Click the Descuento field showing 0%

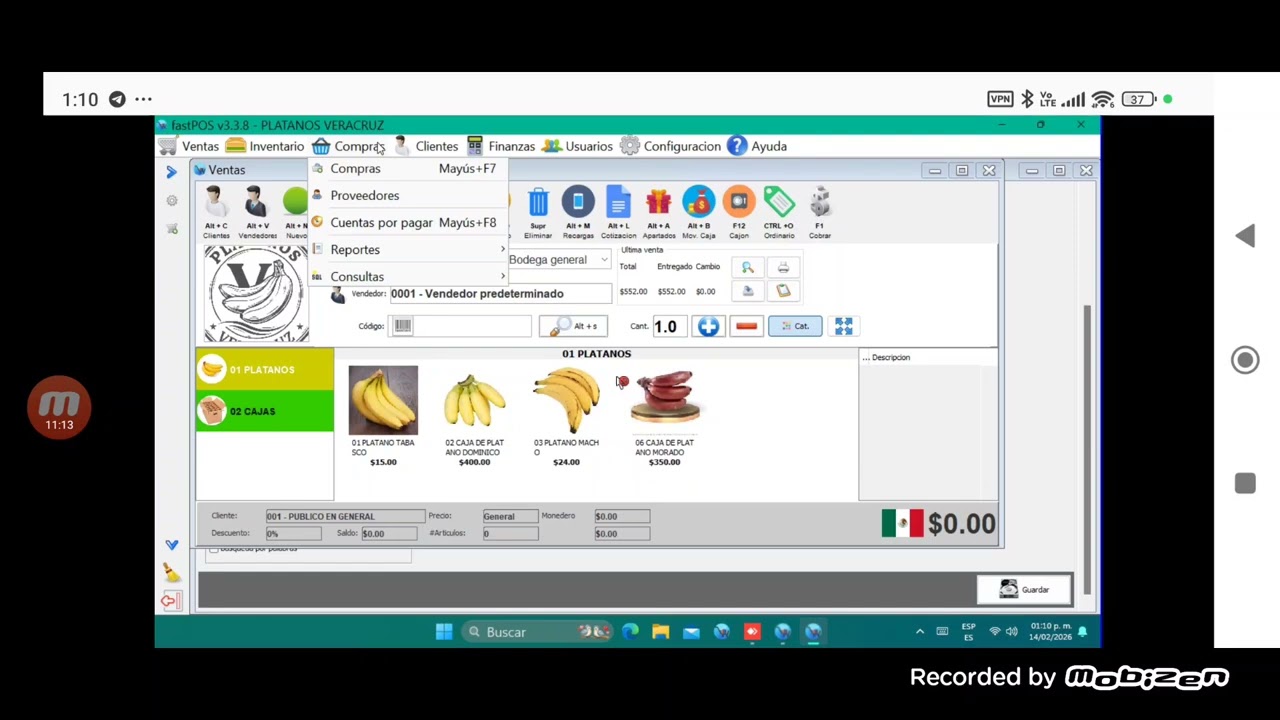coord(293,533)
